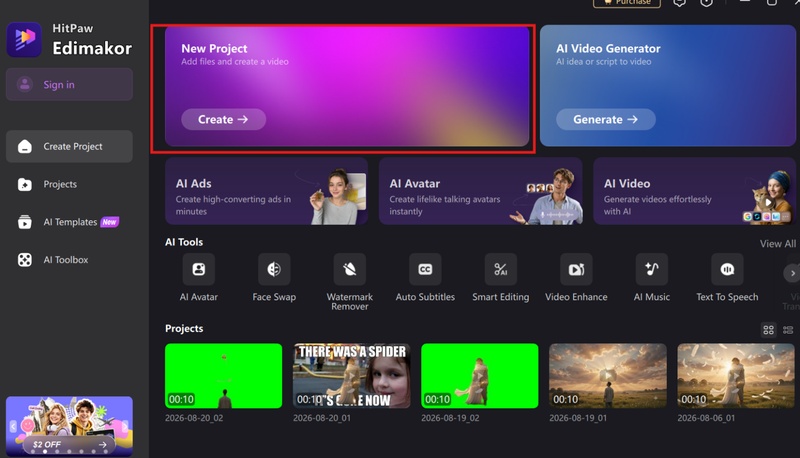Click Generate in AI Video Generator card
This screenshot has width=800, height=458.
[606, 119]
